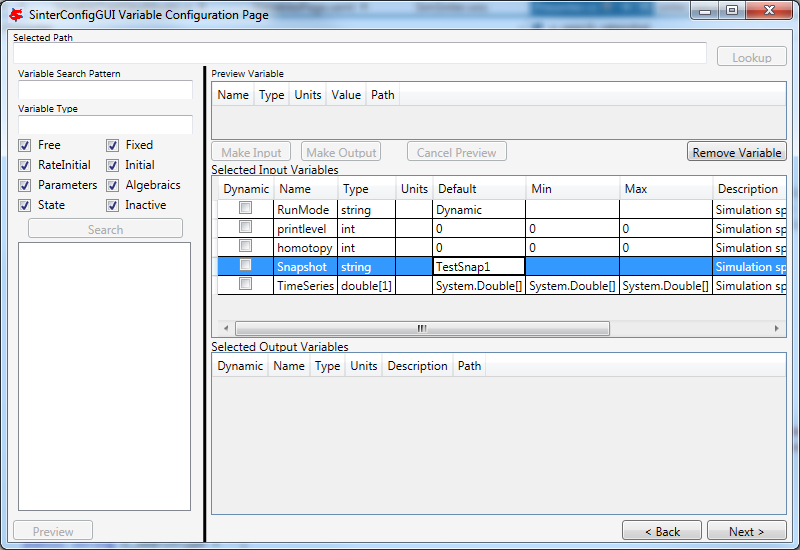Uncheck the Initial checkbox
Image resolution: width=800 pixels, height=550 pixels.
[x=113, y=165]
